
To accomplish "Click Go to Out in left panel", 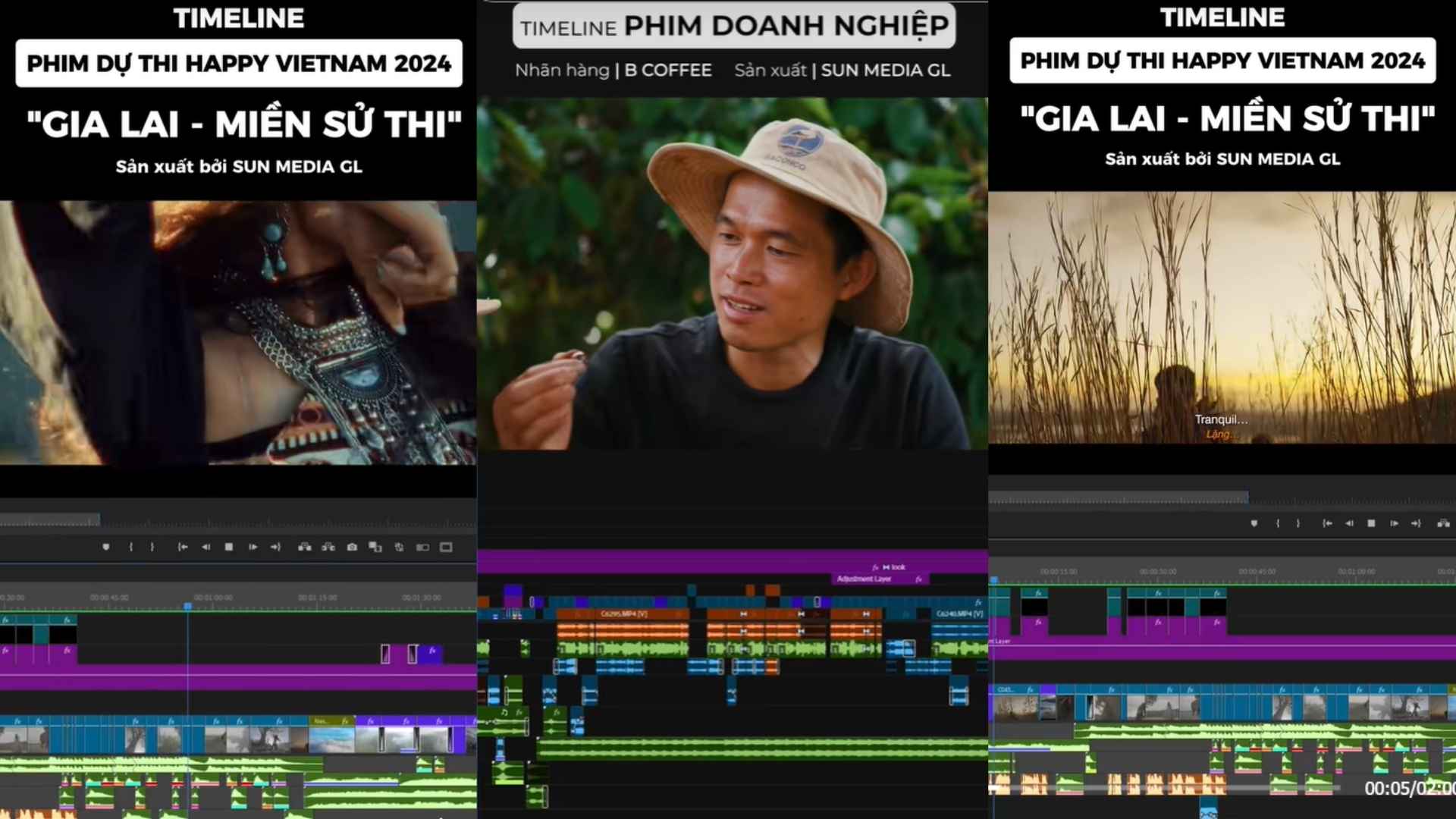I will point(275,547).
